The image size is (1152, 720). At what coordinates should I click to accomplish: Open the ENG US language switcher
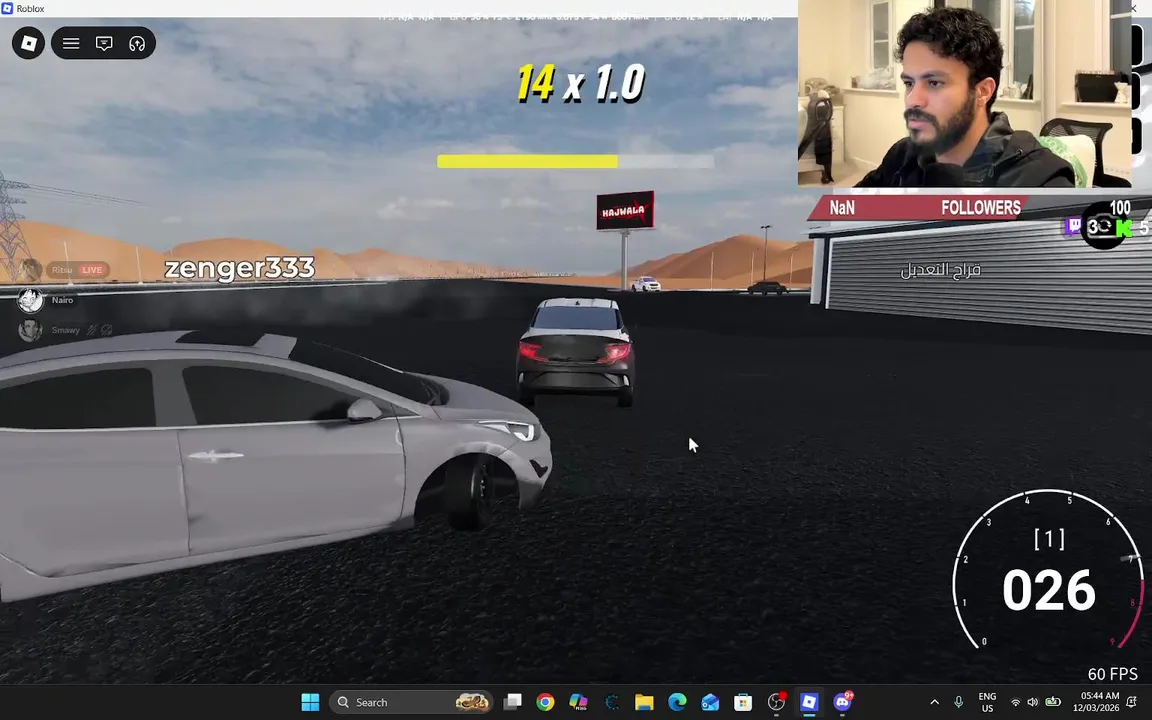pyautogui.click(x=987, y=702)
